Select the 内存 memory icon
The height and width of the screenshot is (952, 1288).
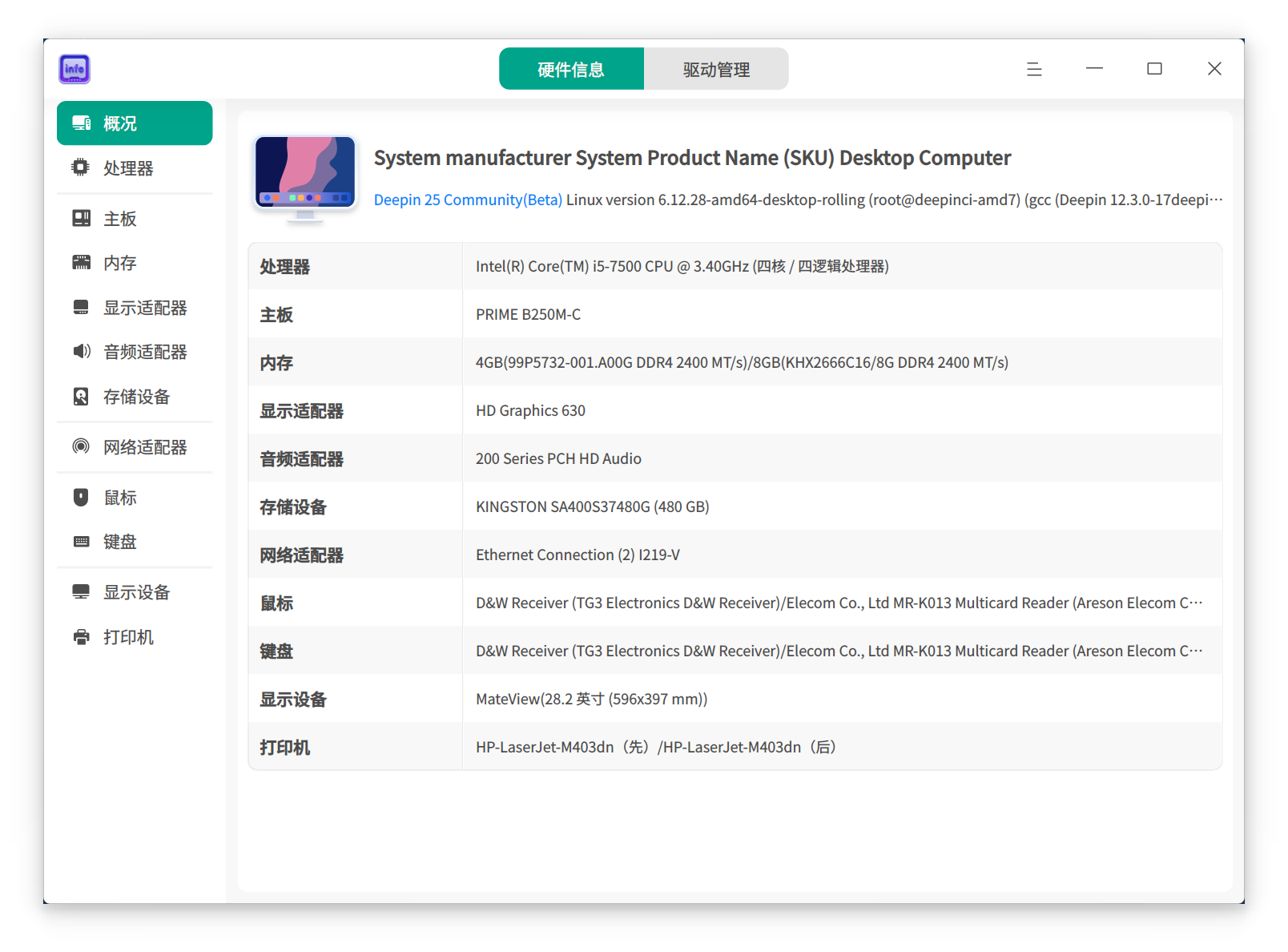(x=81, y=262)
